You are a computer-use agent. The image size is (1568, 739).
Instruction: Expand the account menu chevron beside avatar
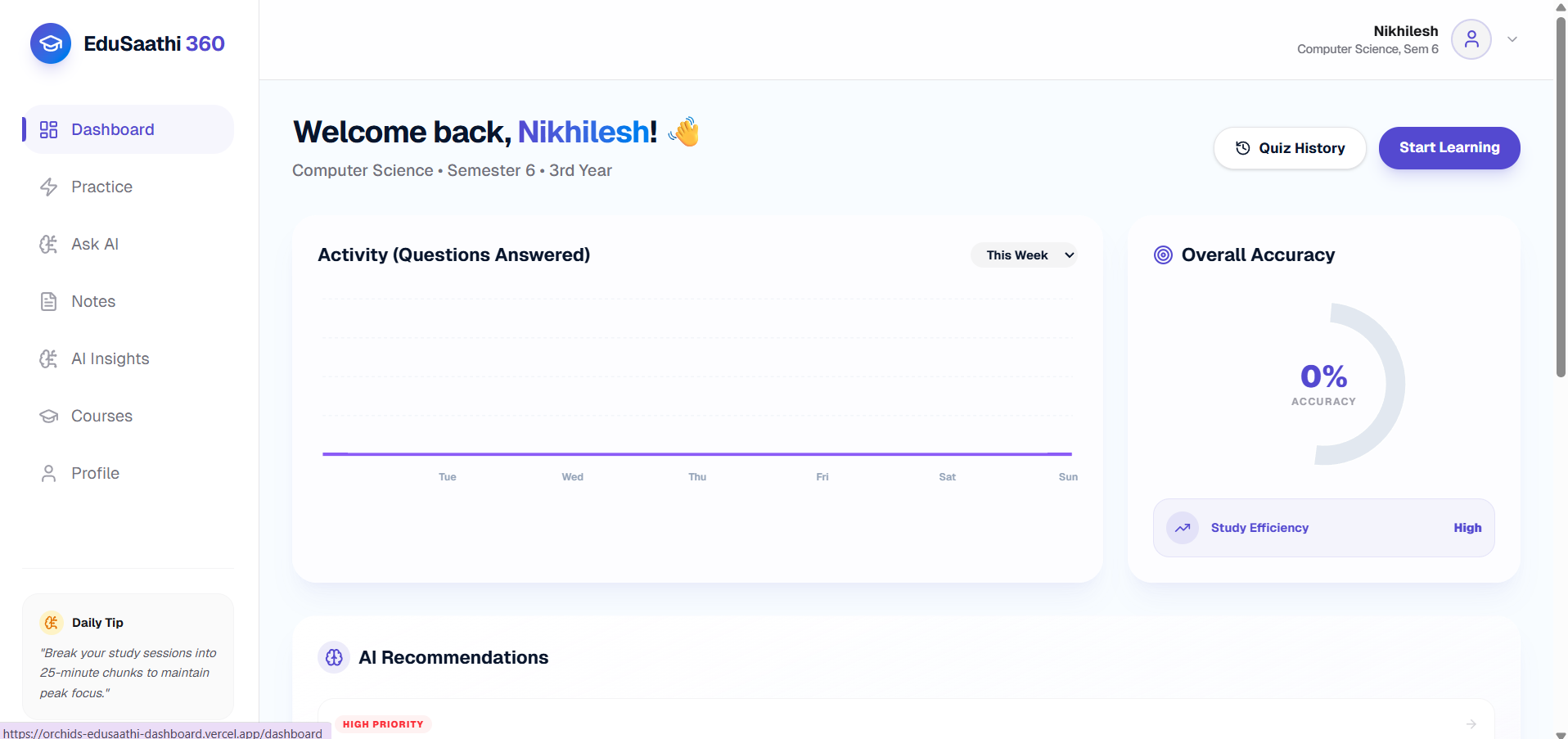click(1512, 39)
